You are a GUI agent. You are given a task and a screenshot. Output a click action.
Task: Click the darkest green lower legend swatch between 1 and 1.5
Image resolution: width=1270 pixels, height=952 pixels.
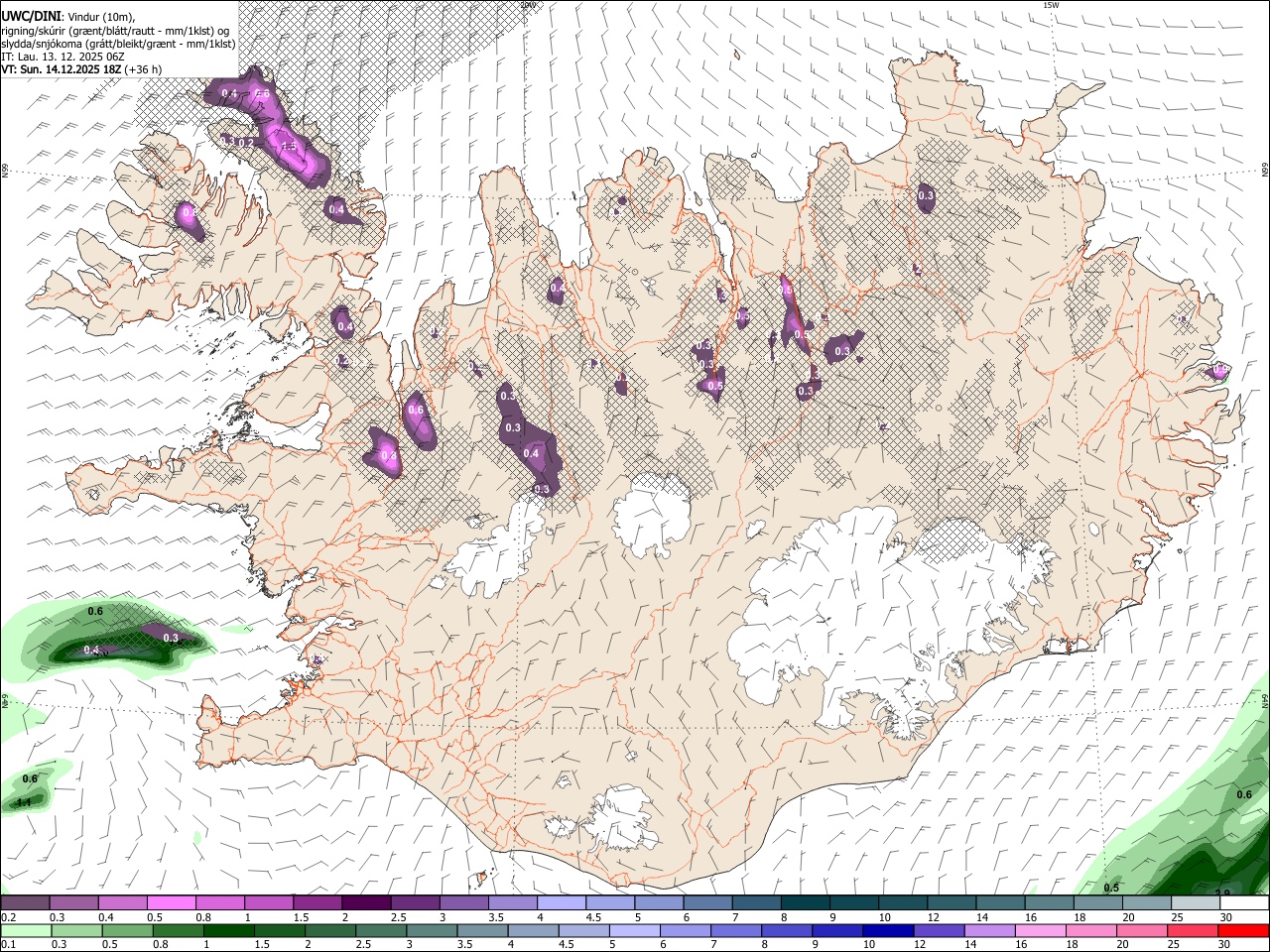point(228,931)
